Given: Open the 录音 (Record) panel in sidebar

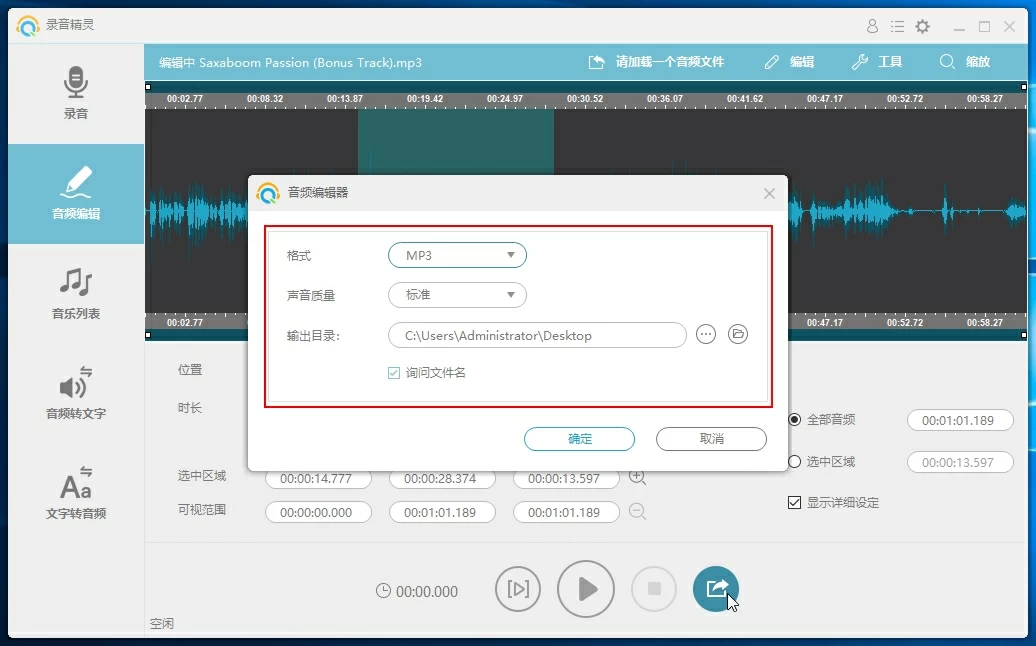Looking at the screenshot, I should coord(75,95).
